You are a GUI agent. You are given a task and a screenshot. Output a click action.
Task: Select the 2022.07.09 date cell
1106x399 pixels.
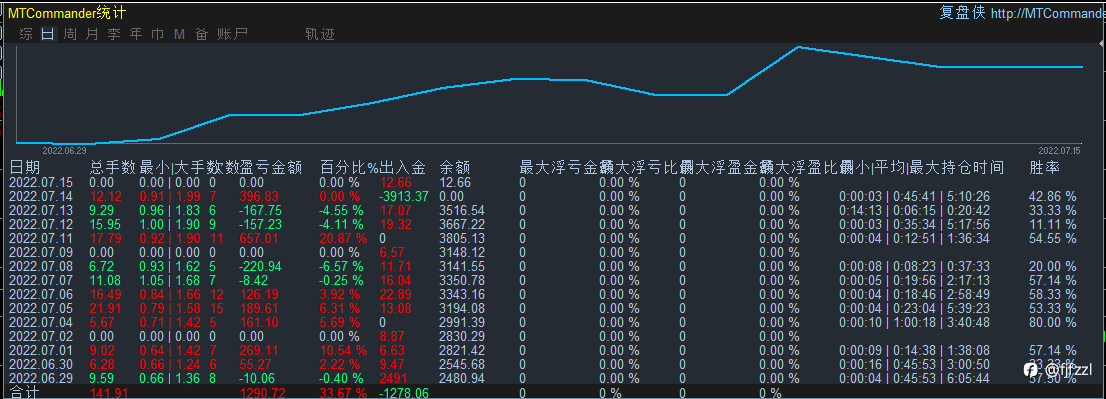point(41,252)
